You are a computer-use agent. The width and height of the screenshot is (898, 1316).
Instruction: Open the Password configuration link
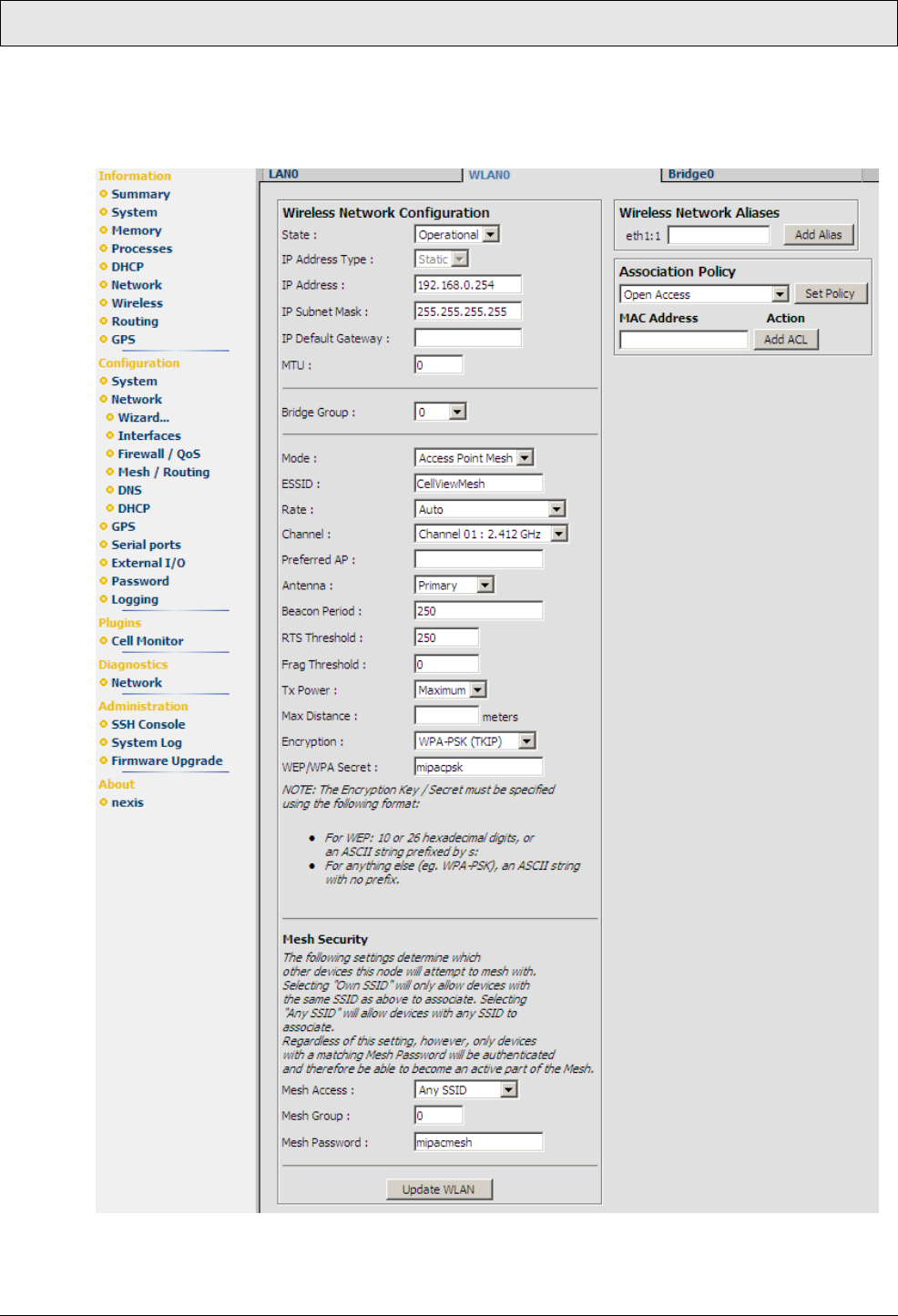tap(139, 581)
